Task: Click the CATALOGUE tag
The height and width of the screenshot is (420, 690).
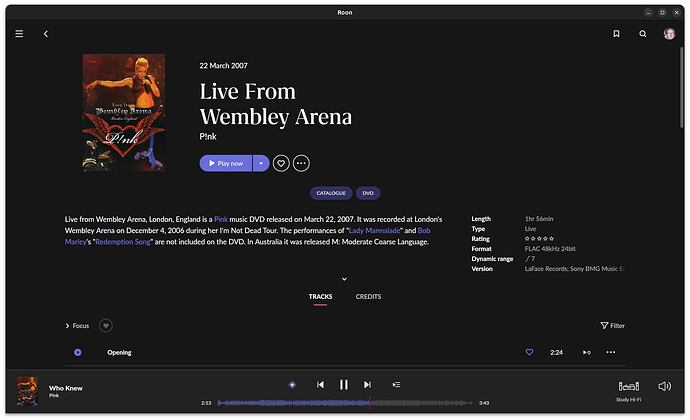Action: click(x=331, y=193)
